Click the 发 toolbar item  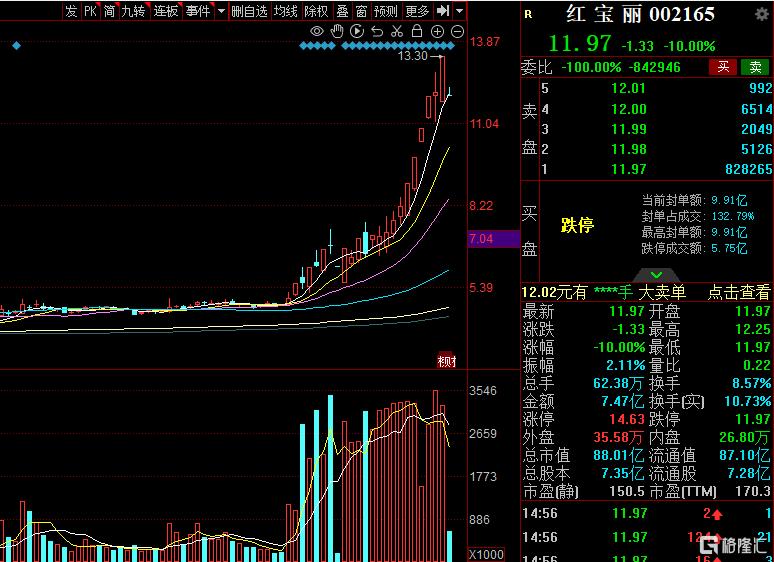point(72,11)
